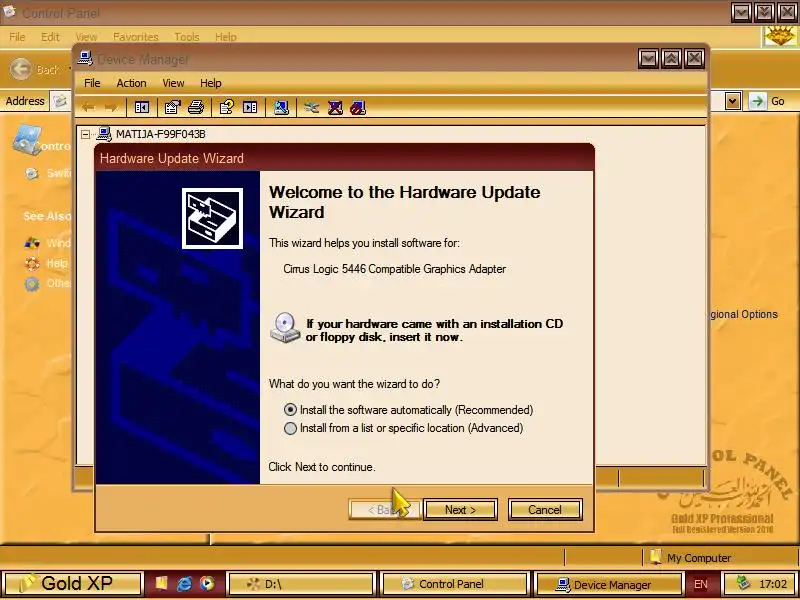Click the 17:02 clock in the tray
The width and height of the screenshot is (800, 600).
(x=772, y=584)
